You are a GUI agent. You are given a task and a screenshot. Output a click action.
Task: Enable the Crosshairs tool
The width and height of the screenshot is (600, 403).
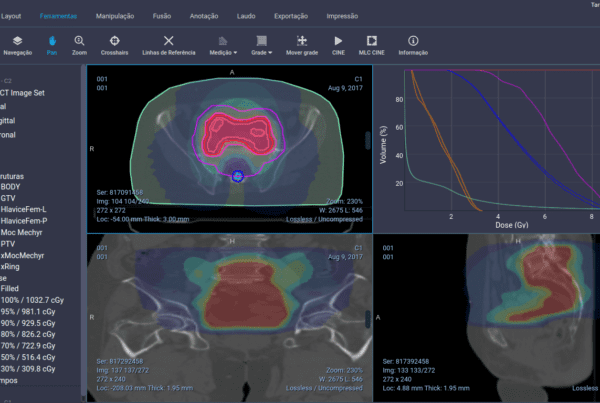[x=115, y=44]
